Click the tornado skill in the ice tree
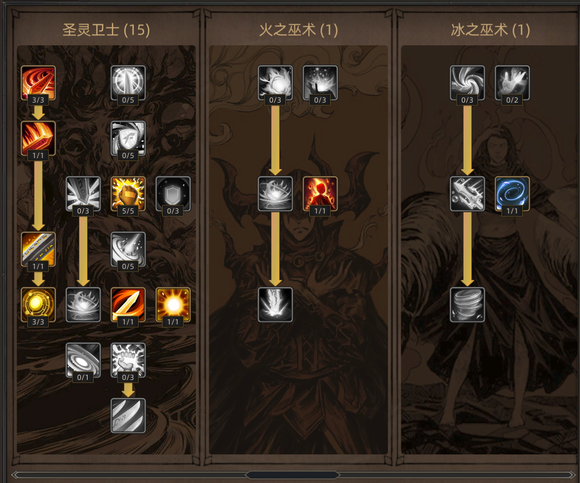This screenshot has width=580, height=483. coord(467,305)
